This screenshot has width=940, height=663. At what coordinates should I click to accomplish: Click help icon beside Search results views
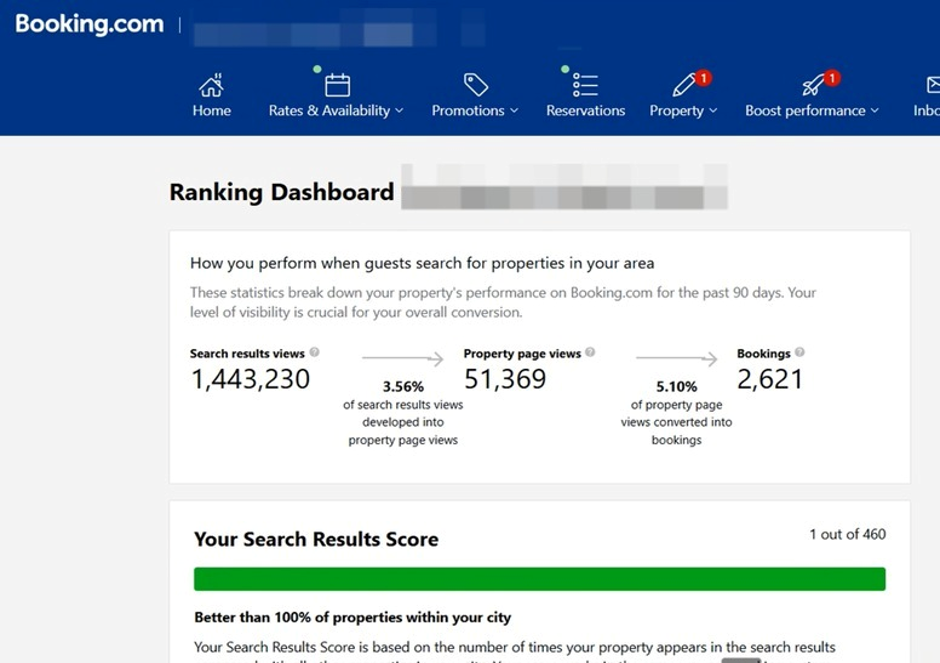314,352
